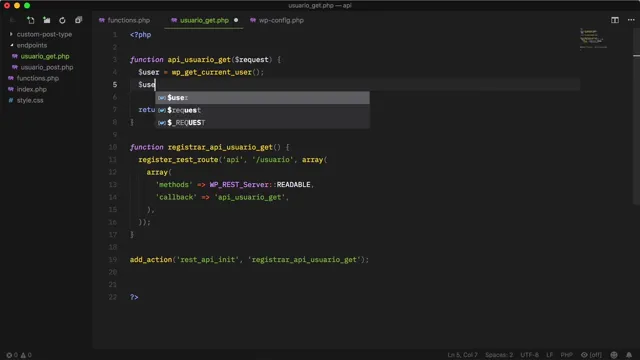
Task: Click add_action on line 19
Action: pos(151,260)
